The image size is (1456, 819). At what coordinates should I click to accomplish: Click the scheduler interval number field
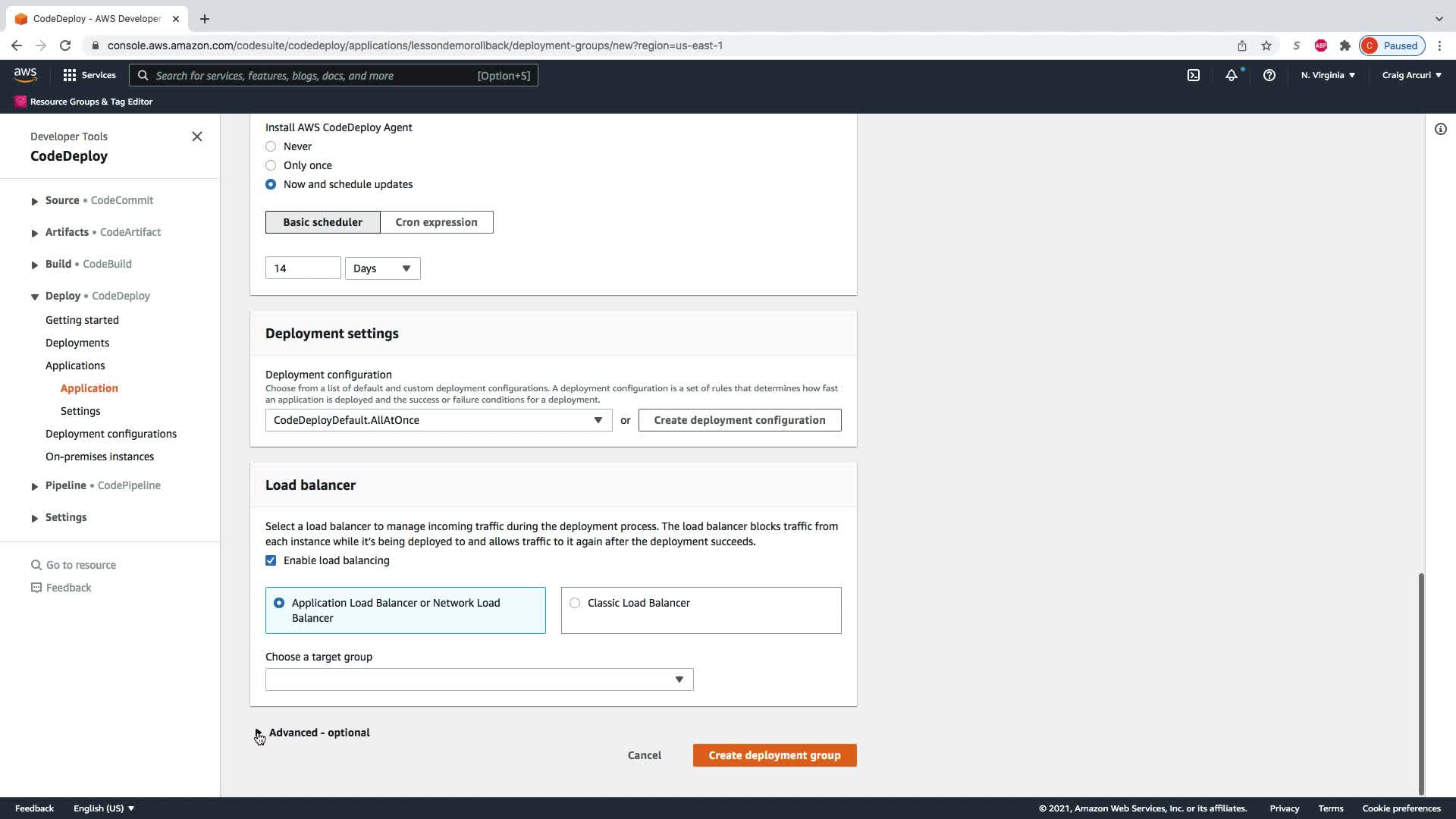(303, 268)
